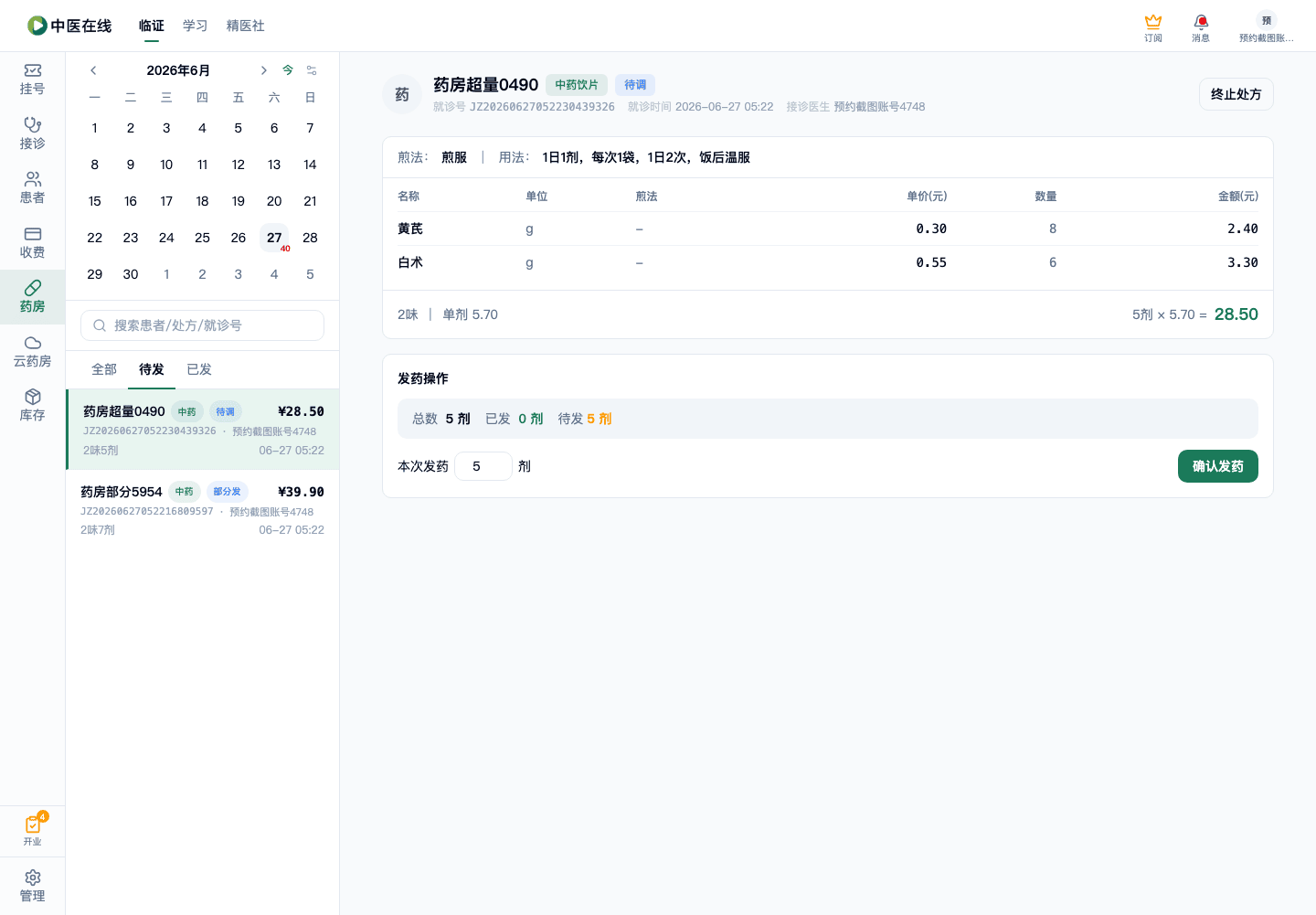The height and width of the screenshot is (915, 1316).
Task: Click the search magnifier icon
Action: (x=100, y=325)
